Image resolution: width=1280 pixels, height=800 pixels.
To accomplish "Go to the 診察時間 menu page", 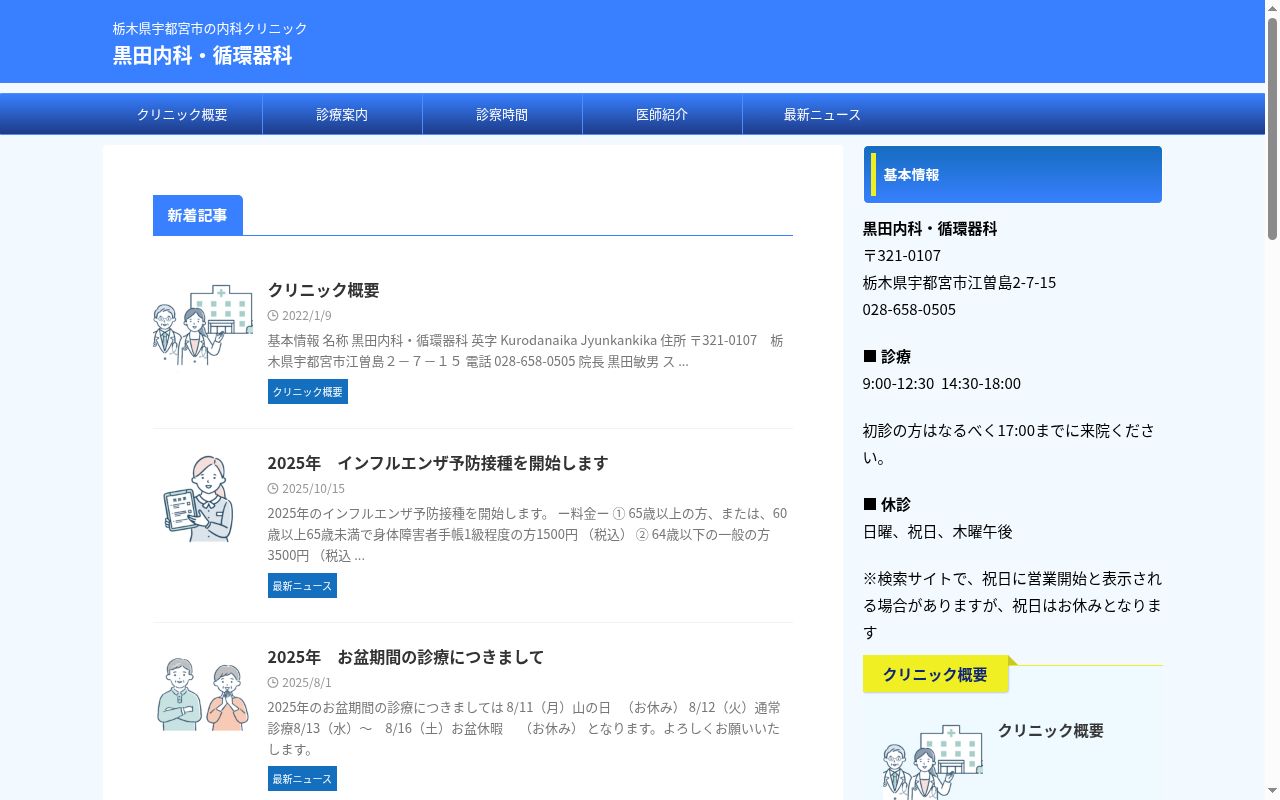I will point(502,114).
